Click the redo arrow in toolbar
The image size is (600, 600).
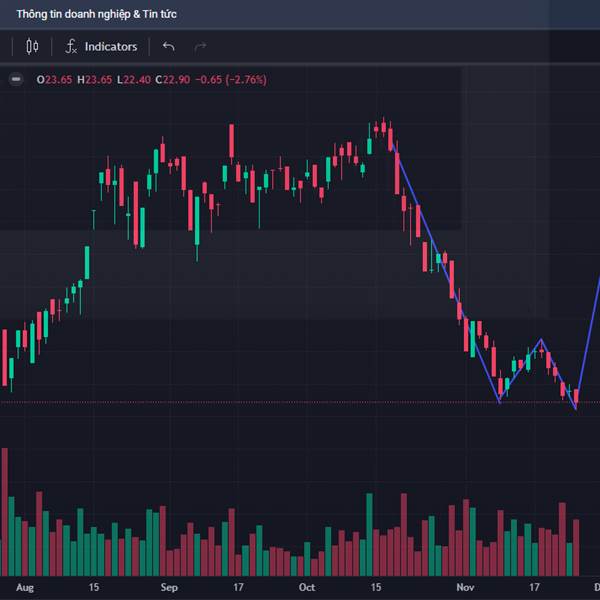tap(200, 46)
